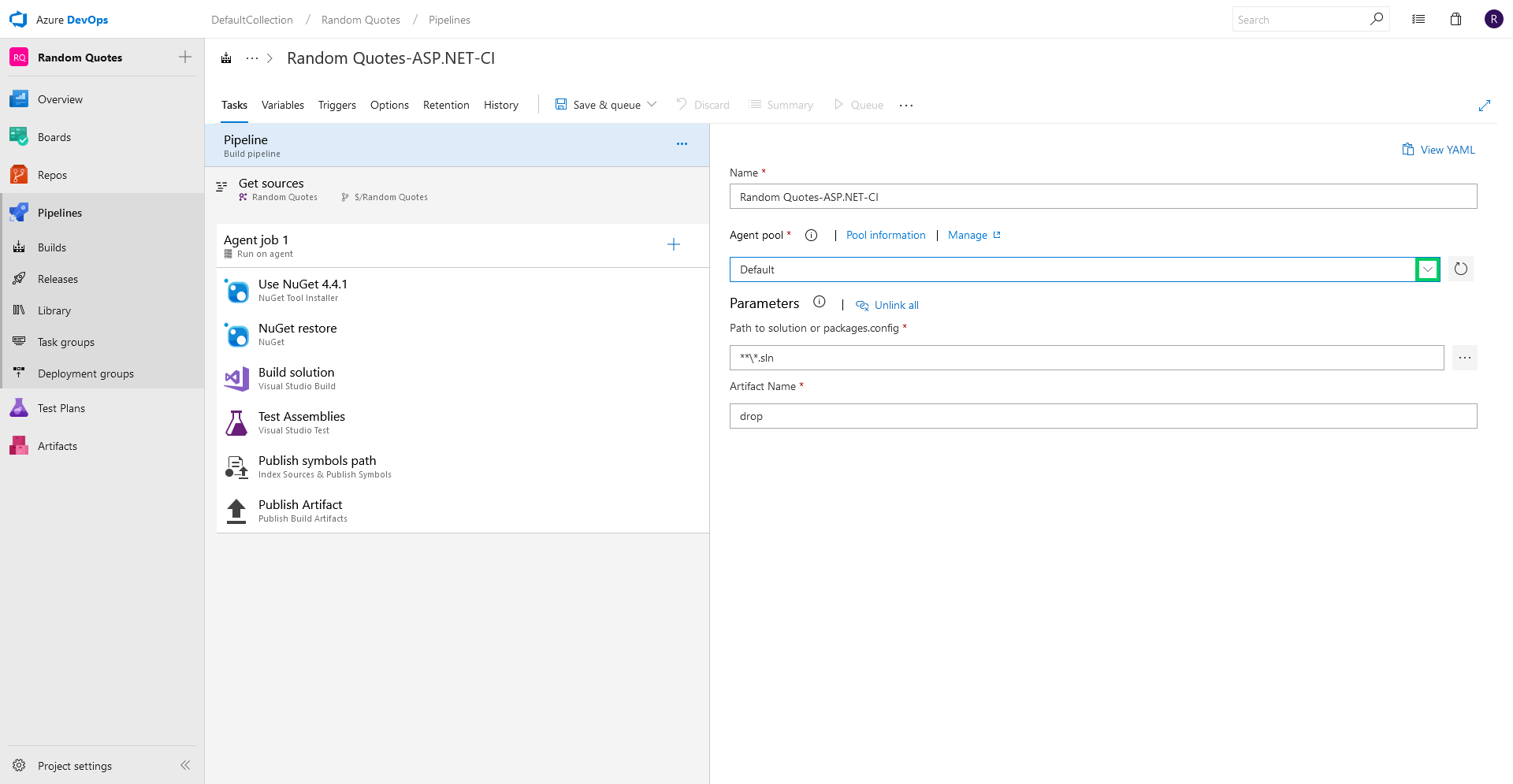The width and height of the screenshot is (1513, 784).
Task: Expand the Agent pool dropdown arrow
Action: 1428,269
